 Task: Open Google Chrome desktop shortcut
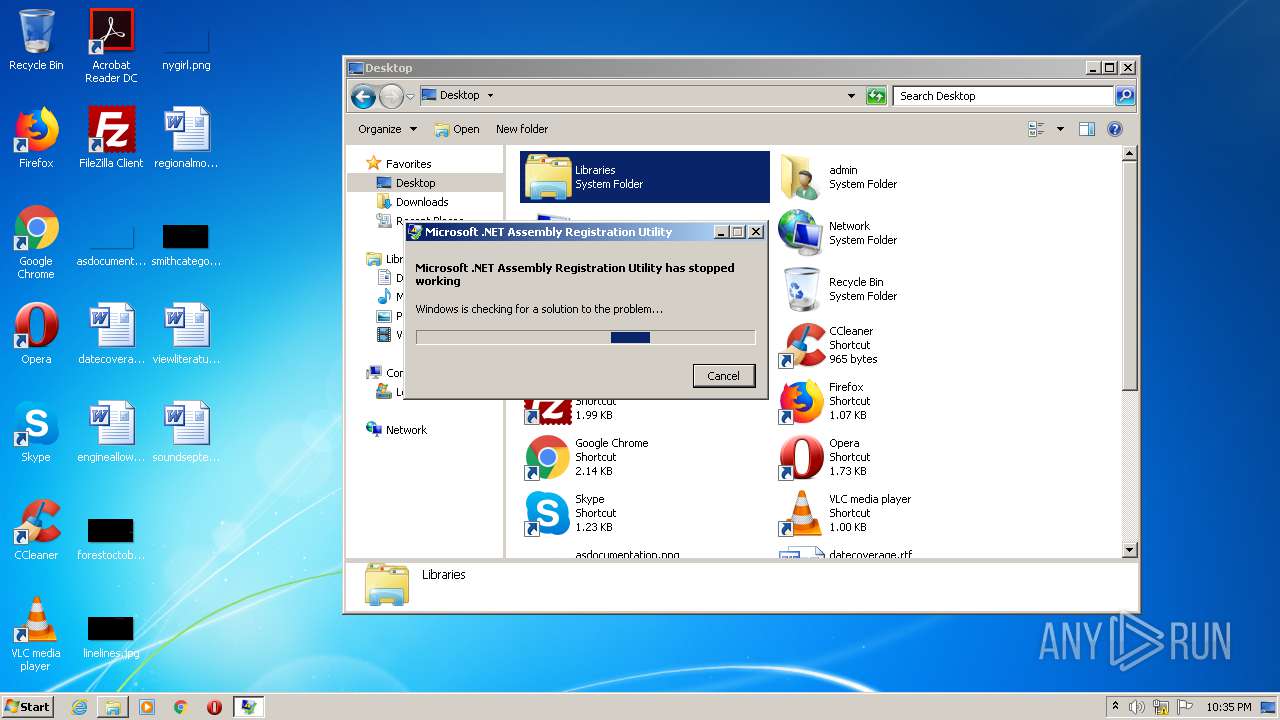[x=36, y=242]
